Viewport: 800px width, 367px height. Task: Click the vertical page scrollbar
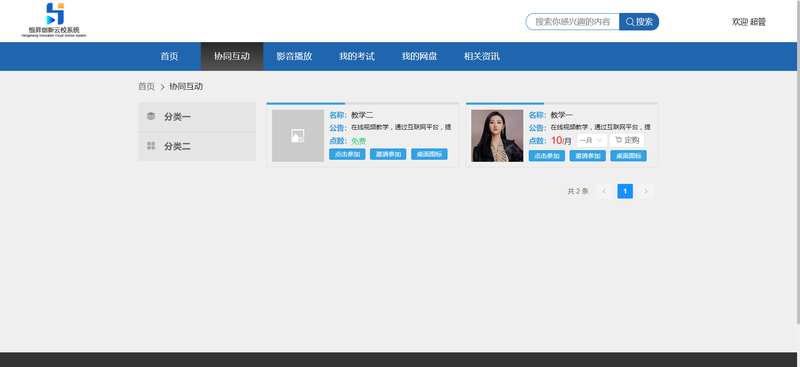coord(798,162)
